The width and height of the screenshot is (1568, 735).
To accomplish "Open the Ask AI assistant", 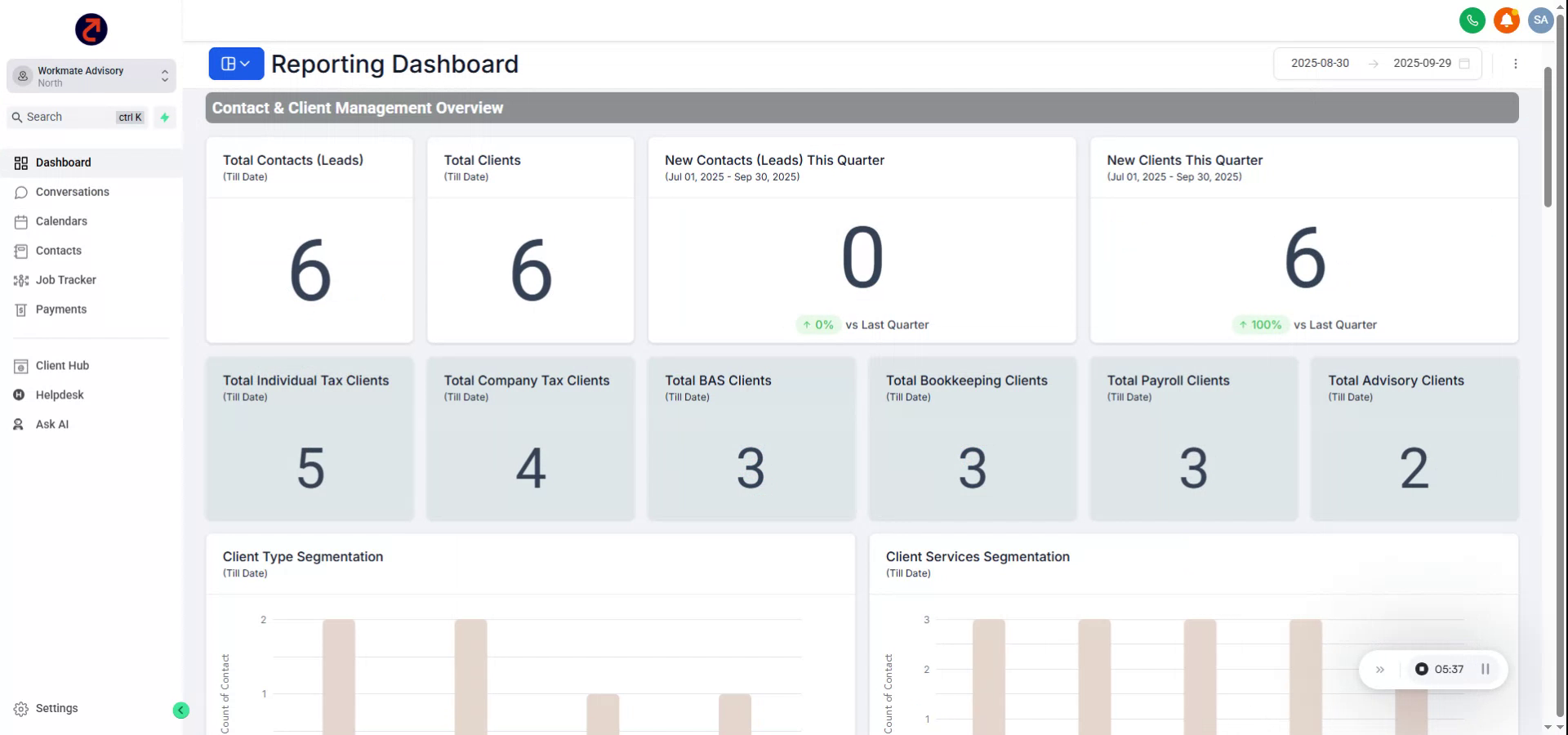I will pos(51,424).
